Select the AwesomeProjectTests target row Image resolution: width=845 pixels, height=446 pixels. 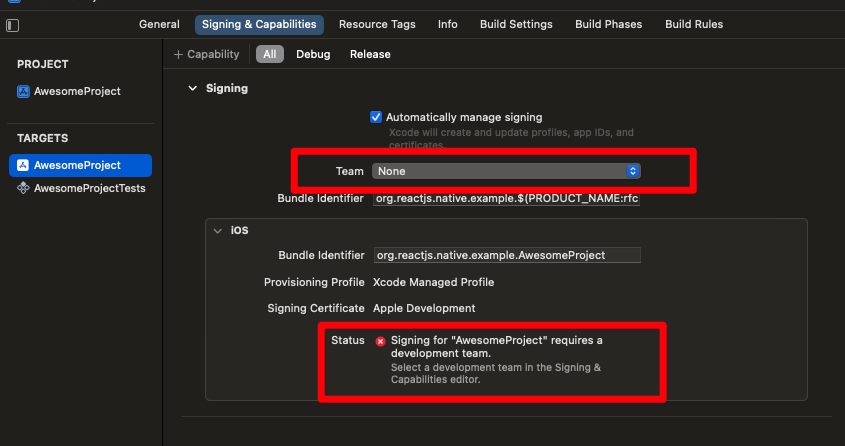pos(80,188)
